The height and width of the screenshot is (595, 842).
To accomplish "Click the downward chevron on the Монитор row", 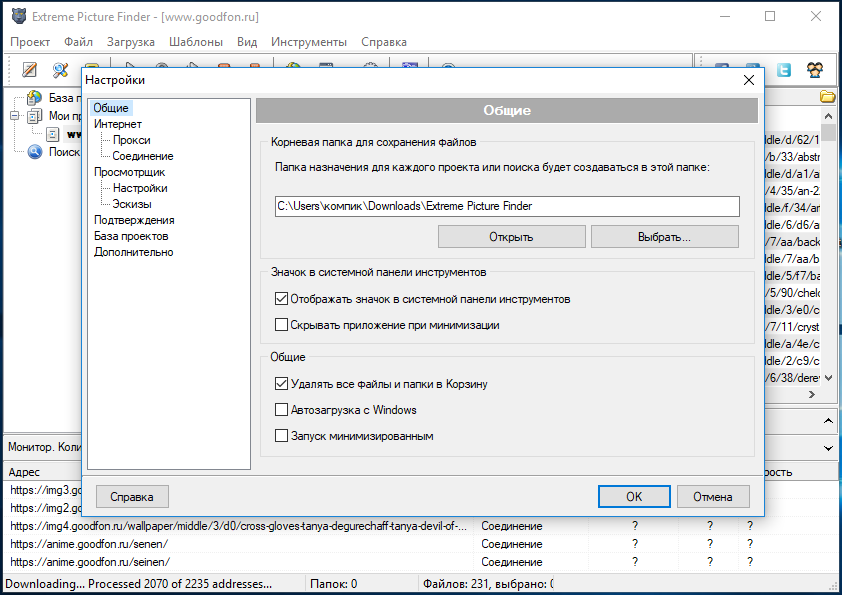I will coord(829,448).
